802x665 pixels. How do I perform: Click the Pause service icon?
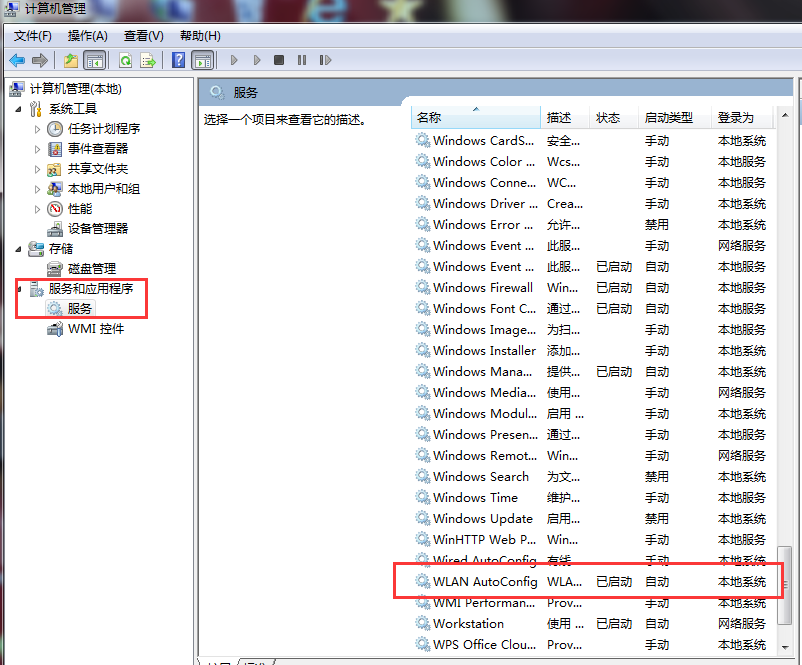302,60
